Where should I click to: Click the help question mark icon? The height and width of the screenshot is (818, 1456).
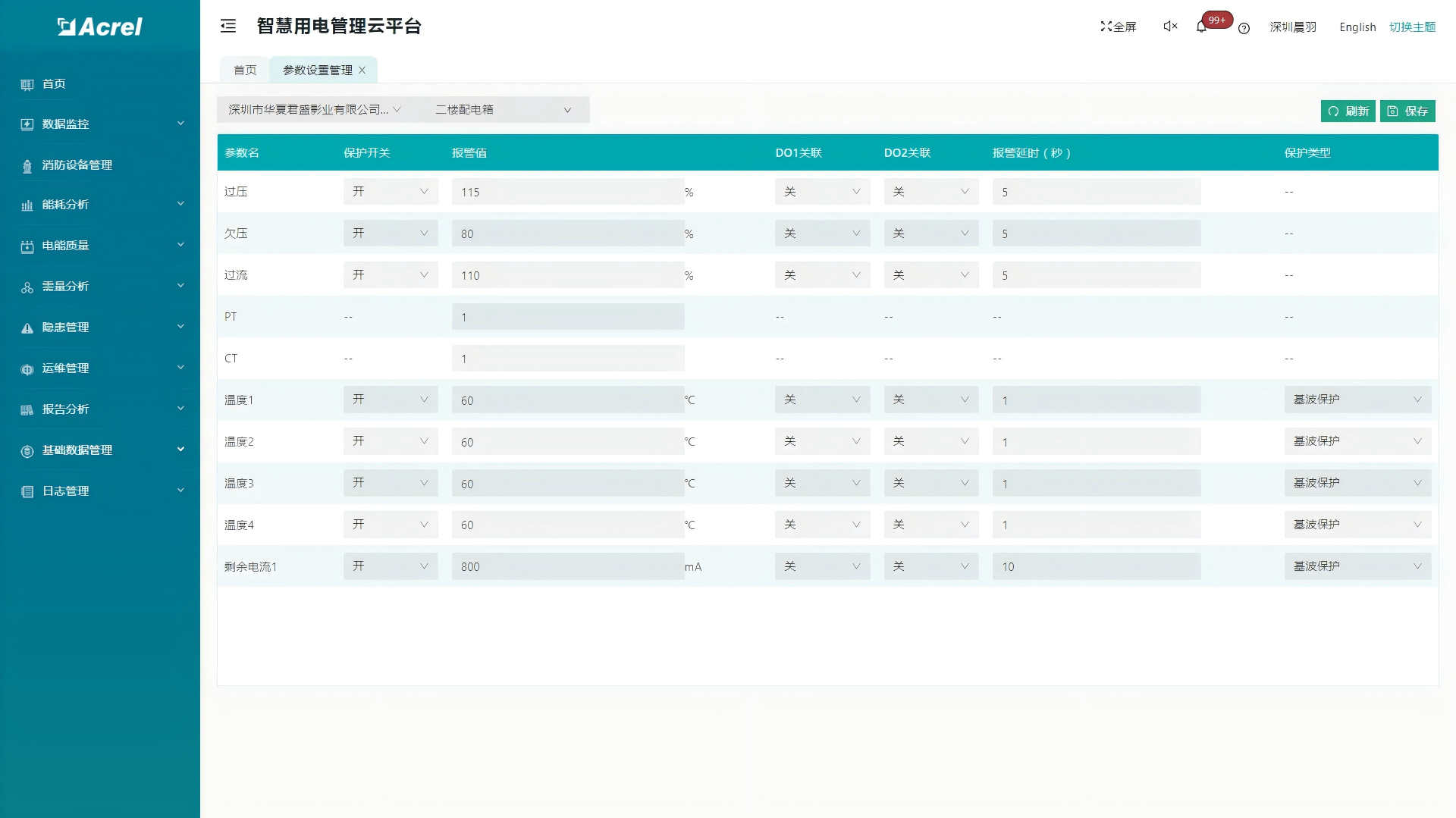tap(1244, 28)
